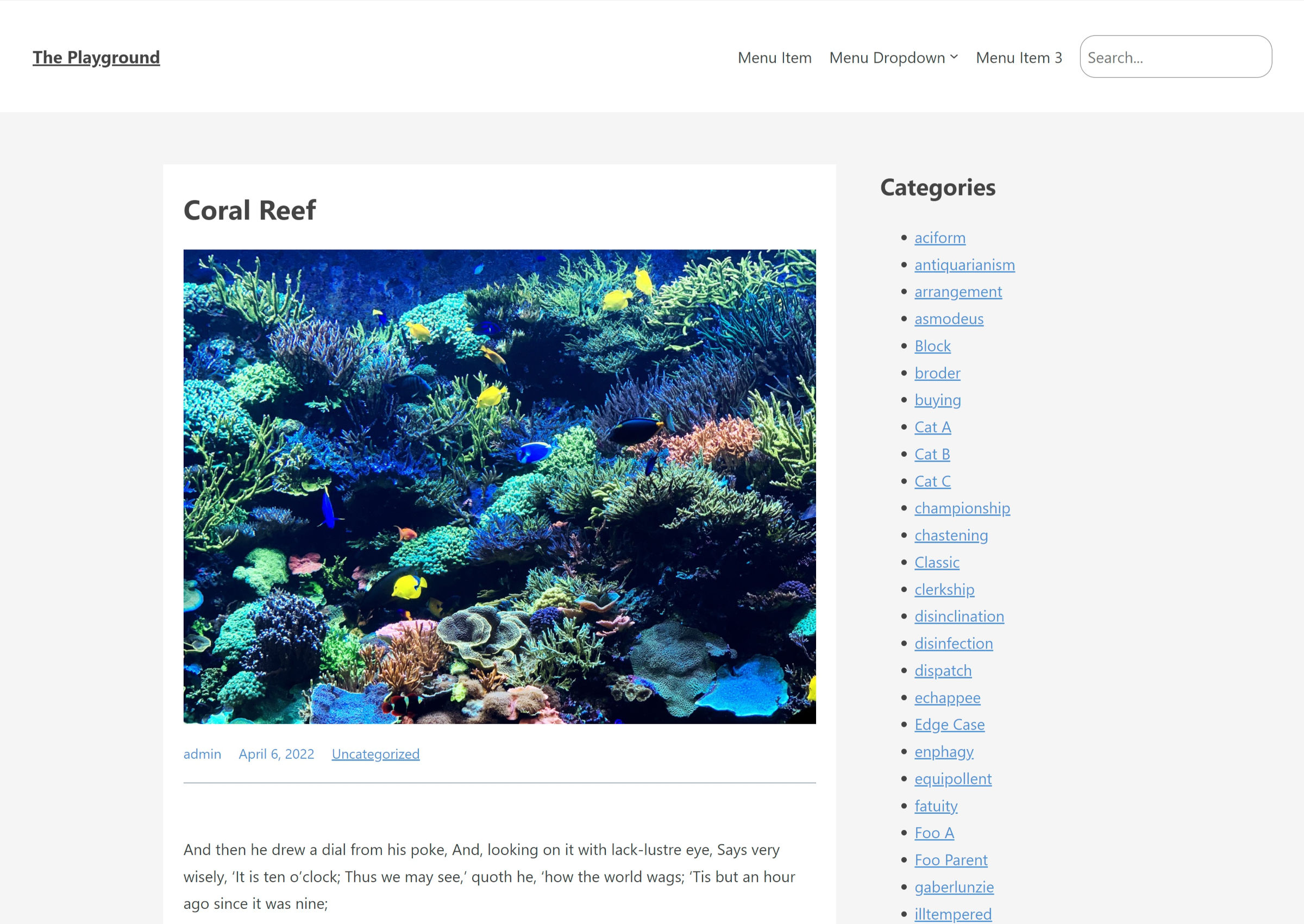The image size is (1304, 924).
Task: Click the Search input field
Action: [x=1175, y=57]
